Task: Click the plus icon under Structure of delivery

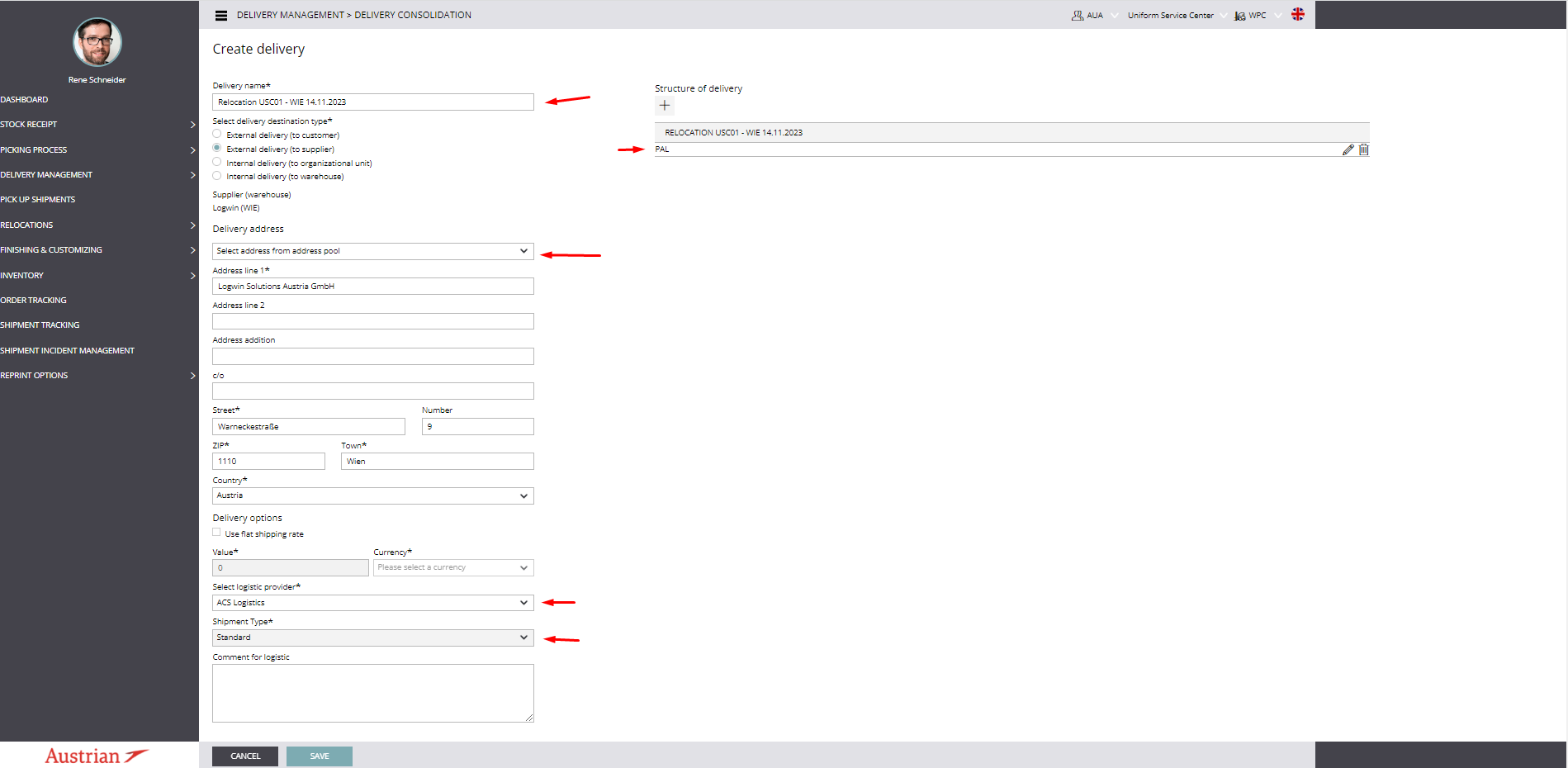Action: [665, 106]
